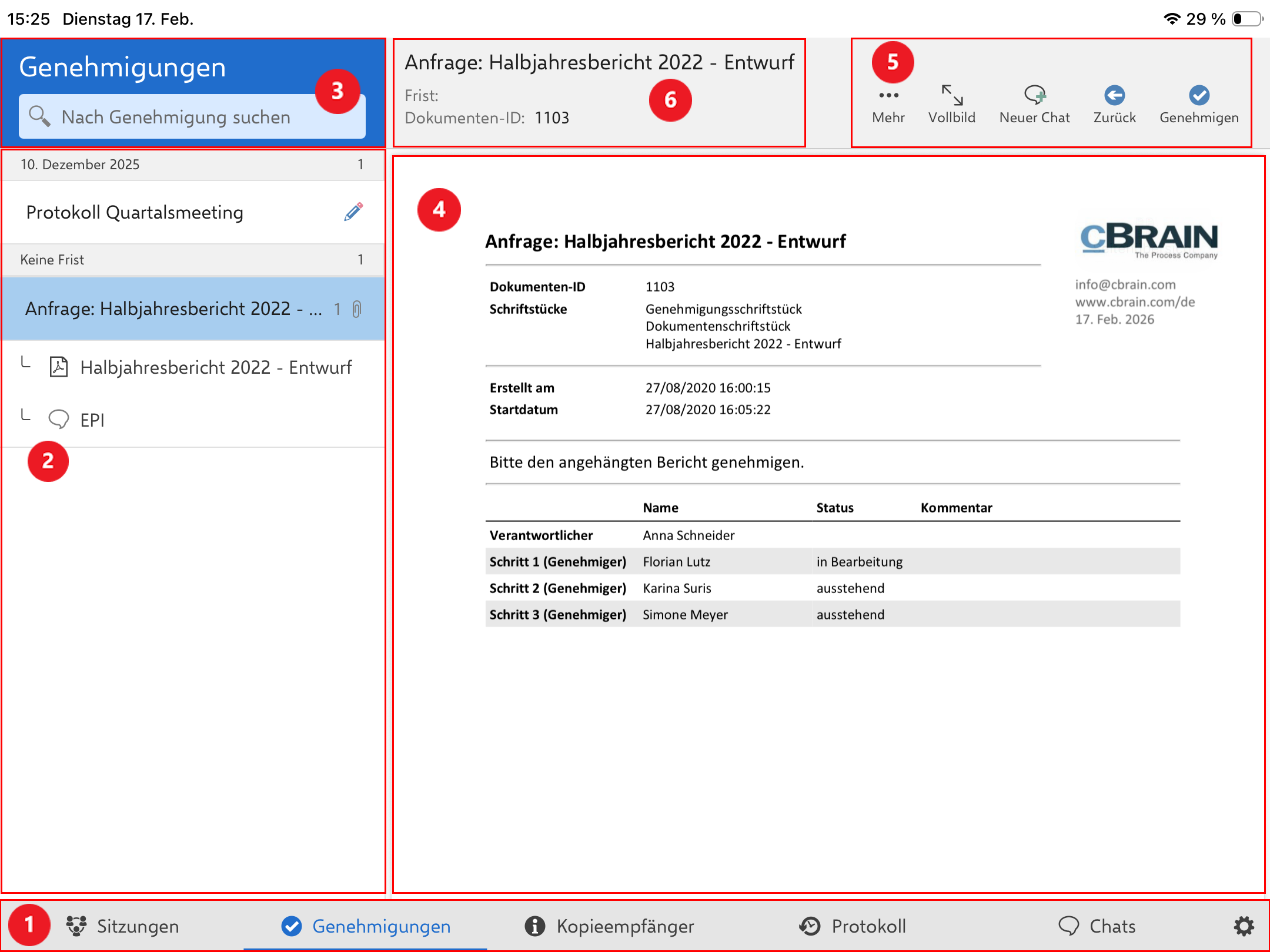Viewport: 1270px width, 952px height.
Task: Open the Chats tab
Action: [x=1097, y=927]
